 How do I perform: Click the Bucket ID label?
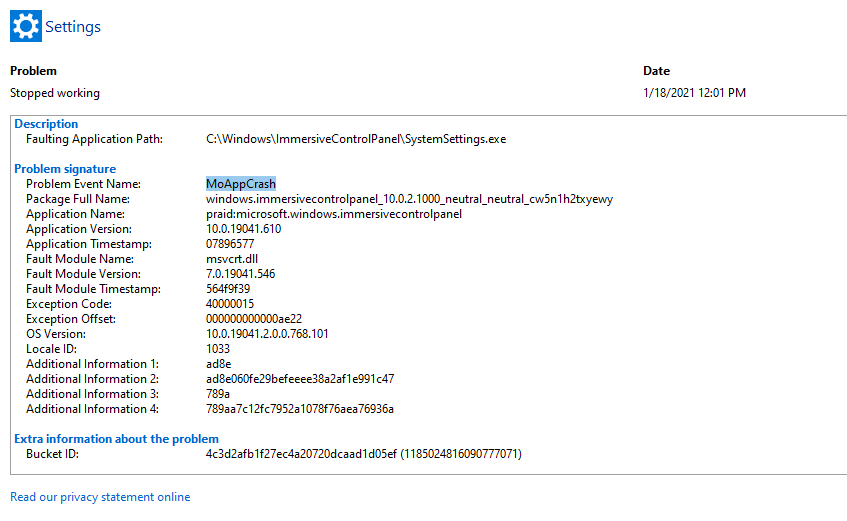[x=52, y=453]
